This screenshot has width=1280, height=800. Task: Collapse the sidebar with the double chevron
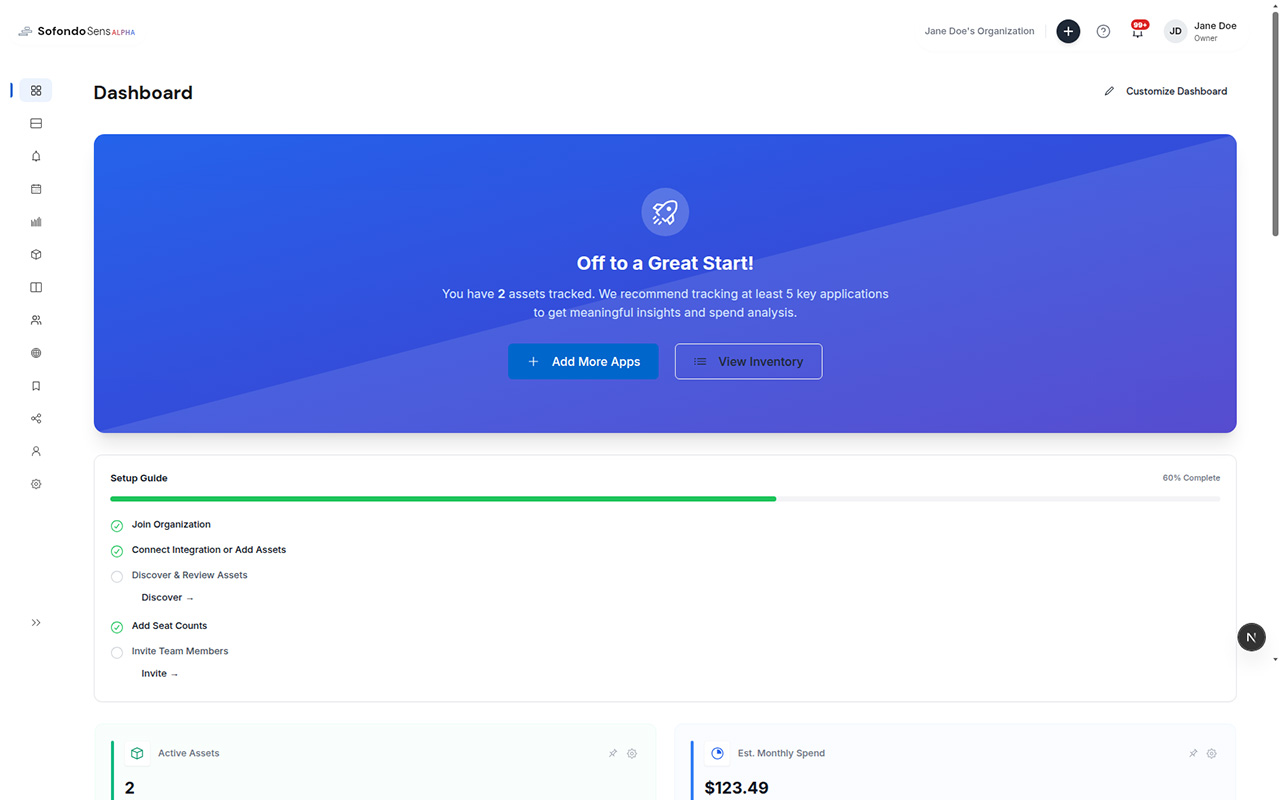tap(35, 622)
